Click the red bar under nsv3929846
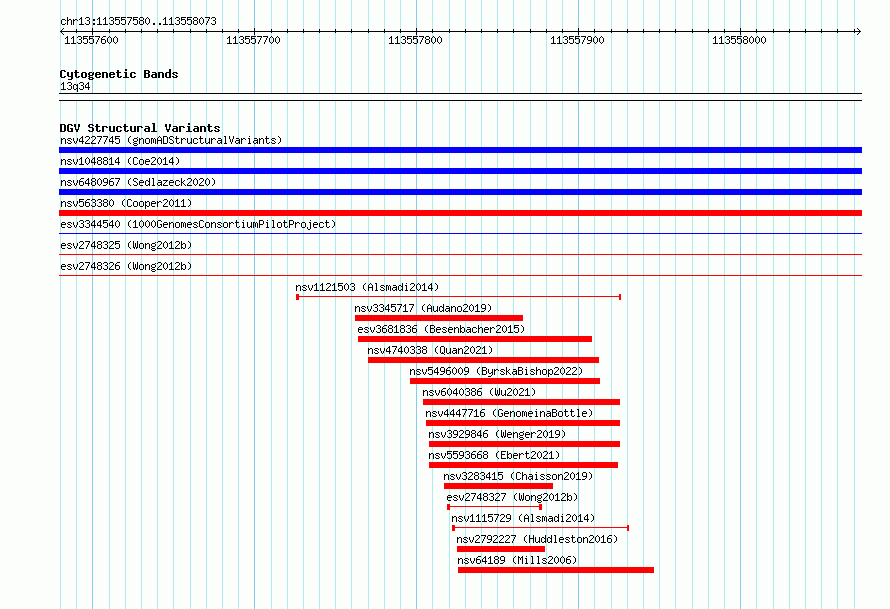890x609 pixels. (524, 444)
